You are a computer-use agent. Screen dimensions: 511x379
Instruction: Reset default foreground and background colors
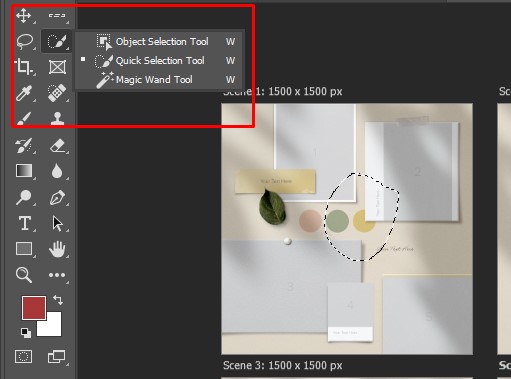coord(26,333)
